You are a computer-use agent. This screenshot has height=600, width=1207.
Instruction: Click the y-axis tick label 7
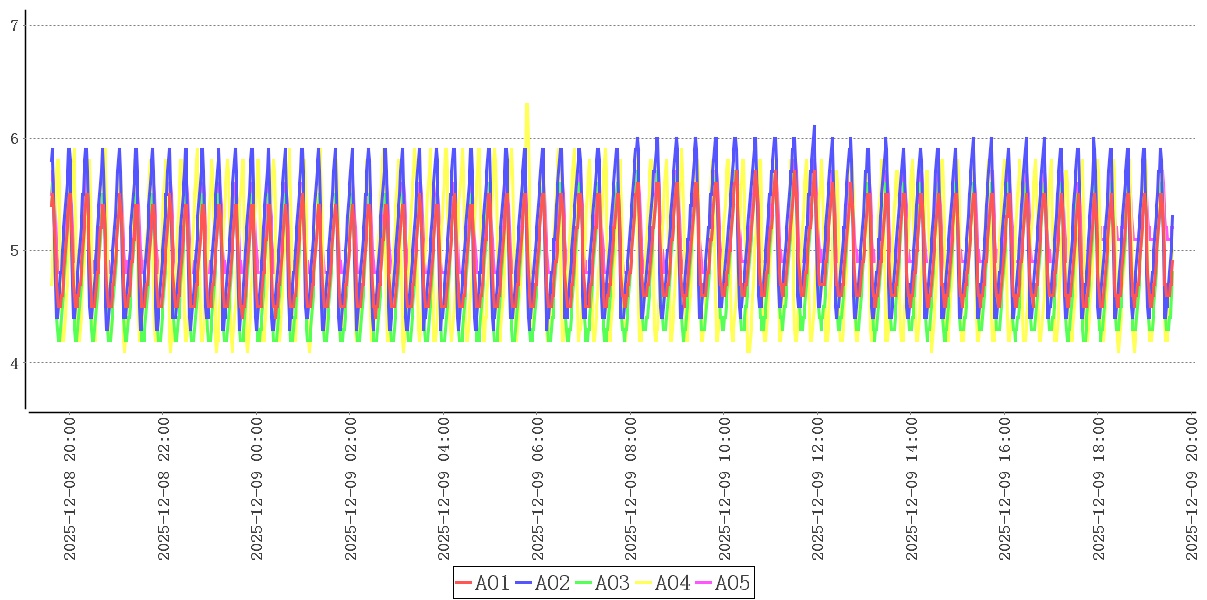click(14, 26)
